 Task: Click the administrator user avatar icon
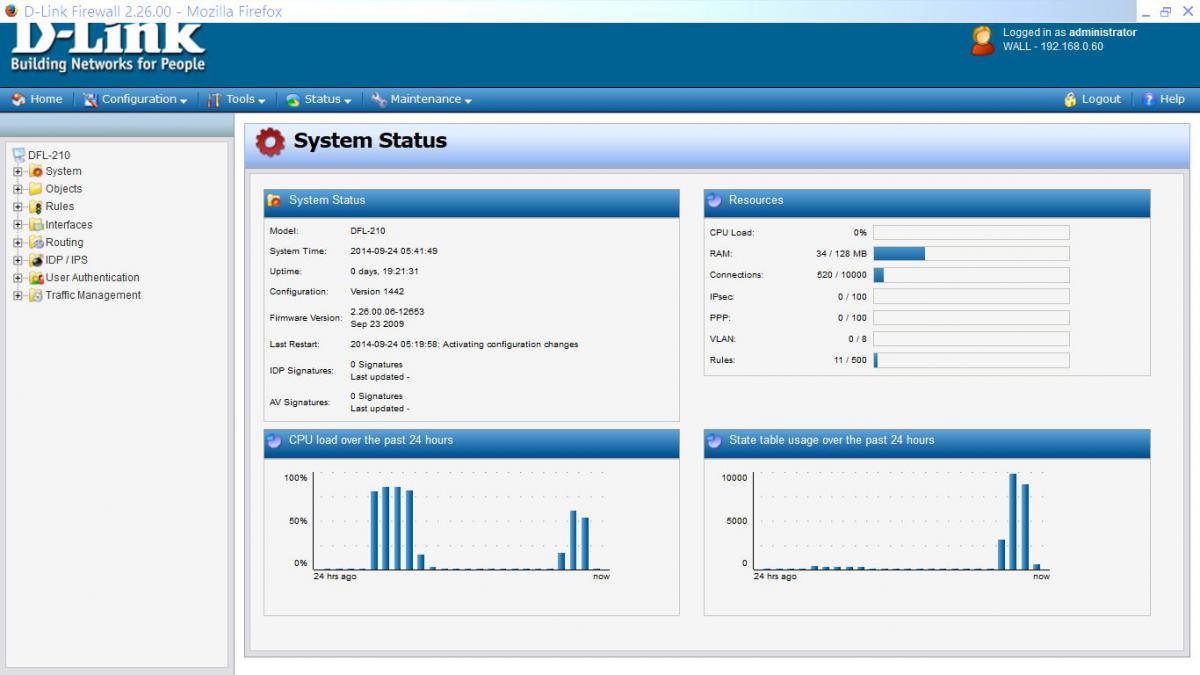tap(983, 40)
